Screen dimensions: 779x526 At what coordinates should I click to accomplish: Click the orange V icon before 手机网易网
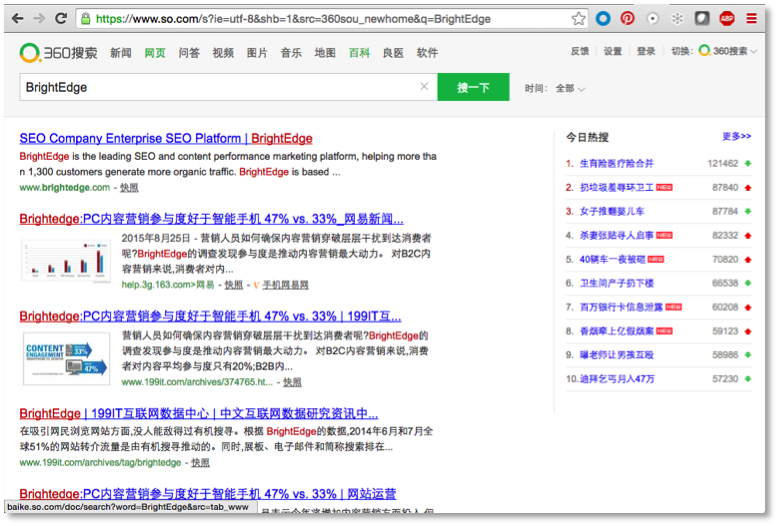pyautogui.click(x=256, y=285)
